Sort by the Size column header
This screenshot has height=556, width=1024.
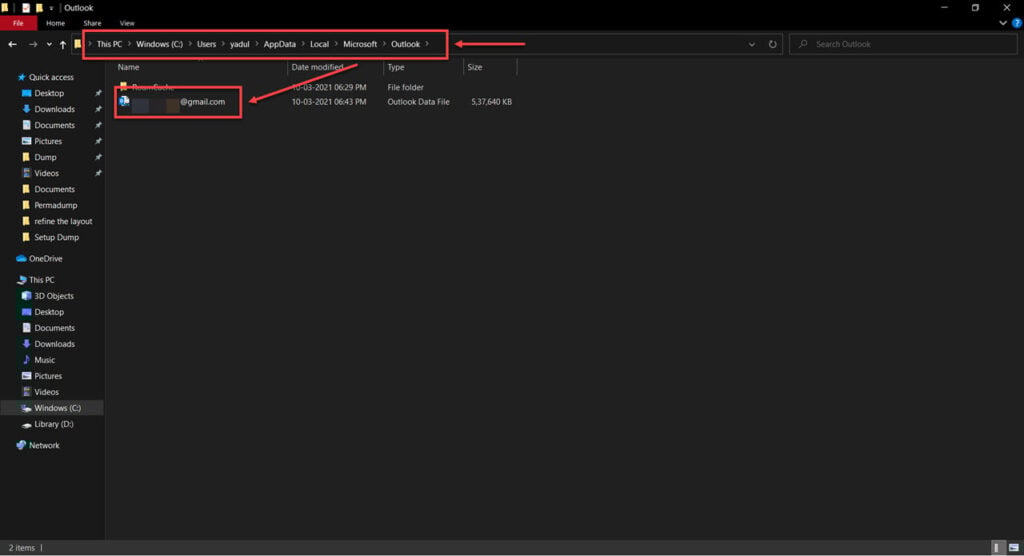tap(475, 67)
